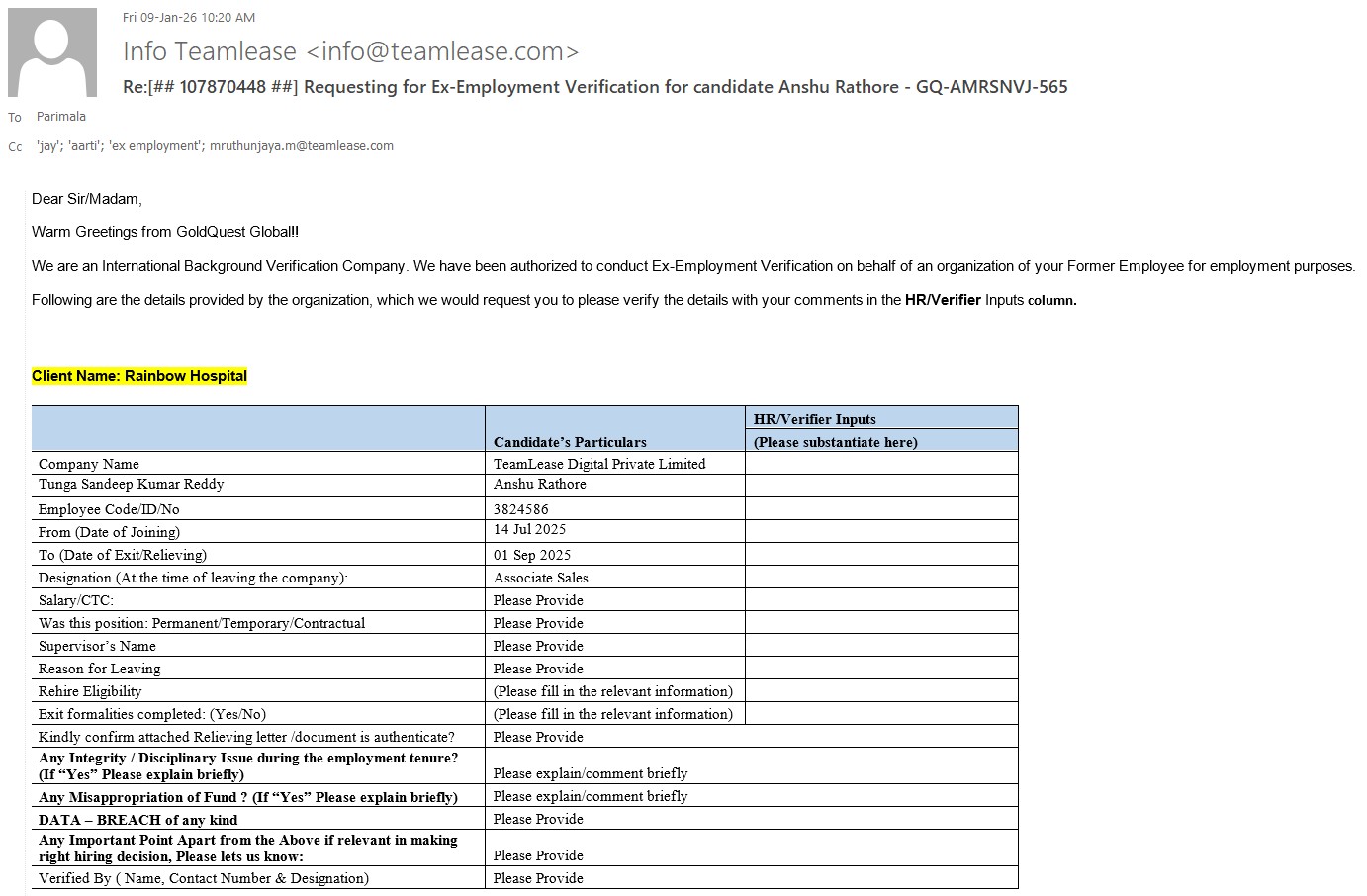Click the 'Dear Sir/Madam,' greeting line
This screenshot has width=1367, height=896.
87,199
